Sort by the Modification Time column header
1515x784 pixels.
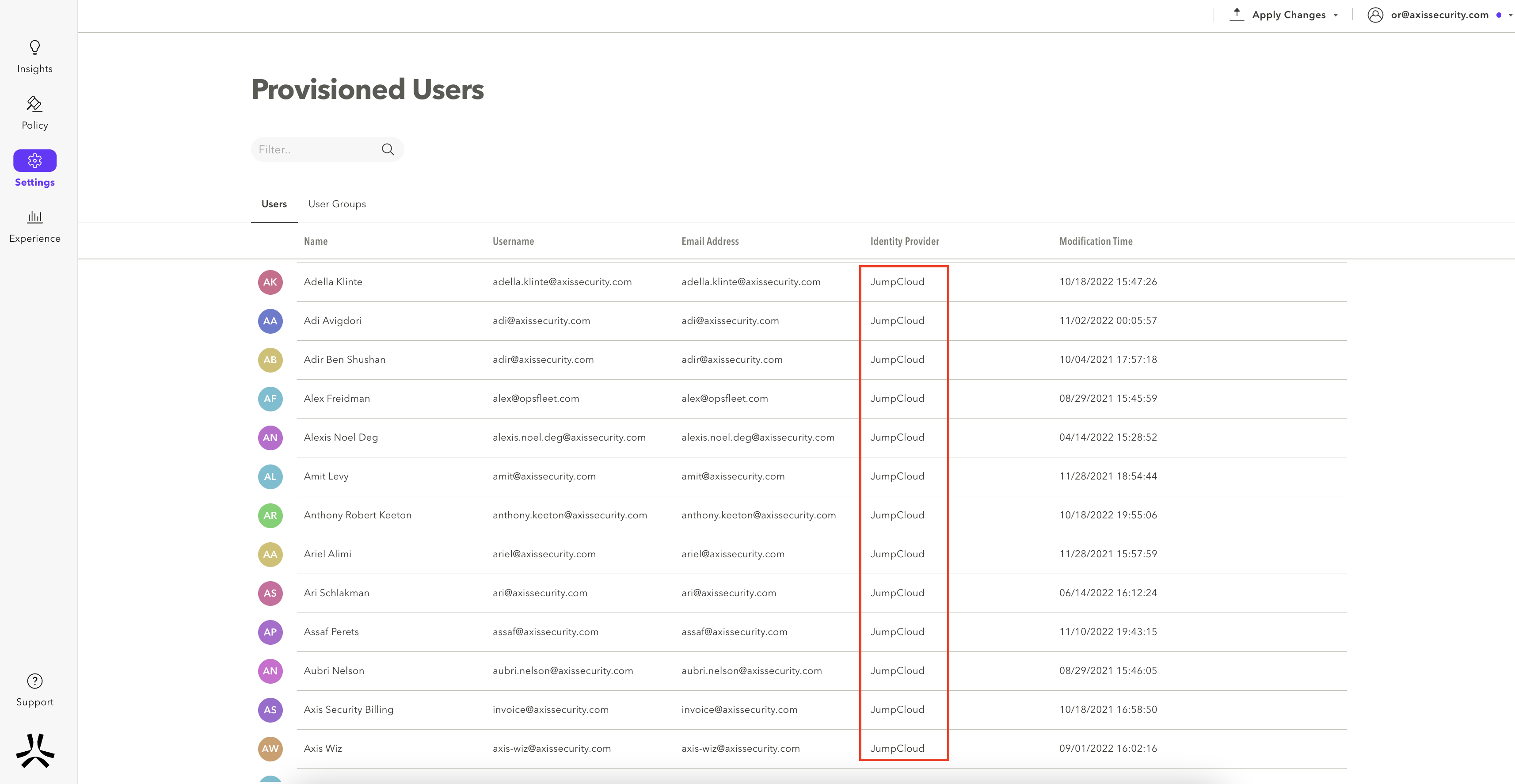(x=1096, y=241)
